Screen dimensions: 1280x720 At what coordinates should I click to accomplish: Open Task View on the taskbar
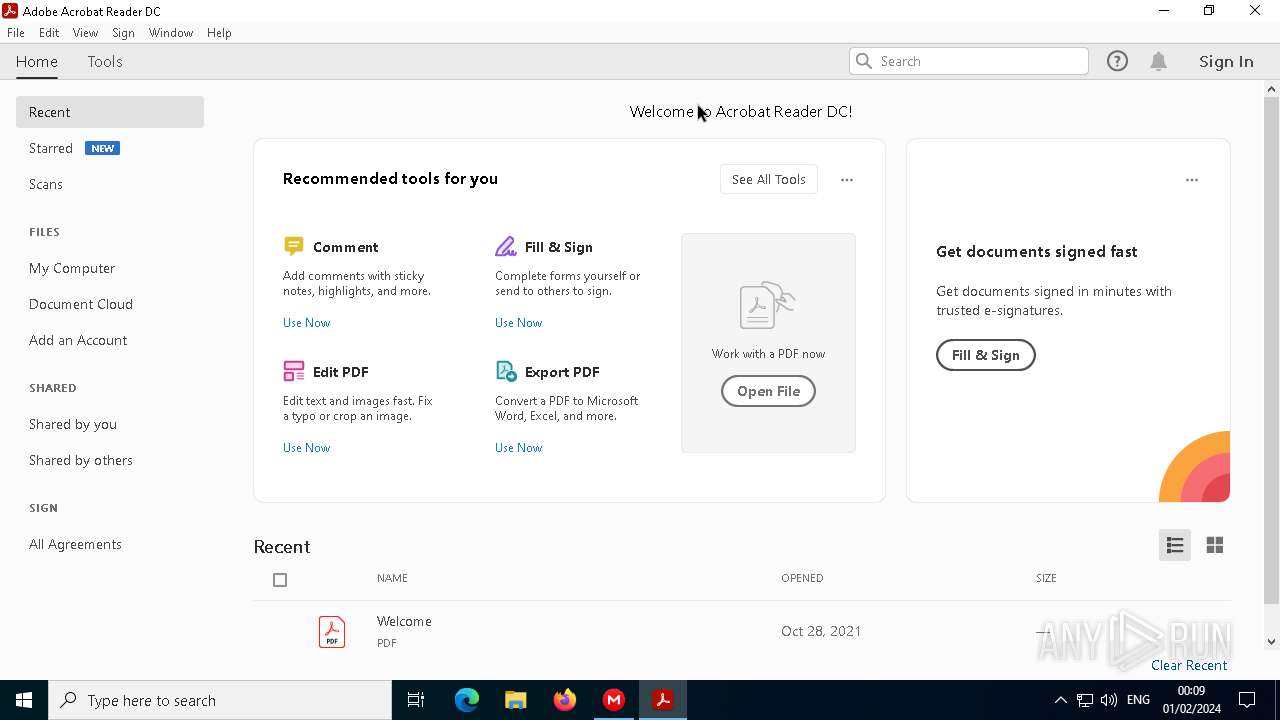[x=416, y=700]
